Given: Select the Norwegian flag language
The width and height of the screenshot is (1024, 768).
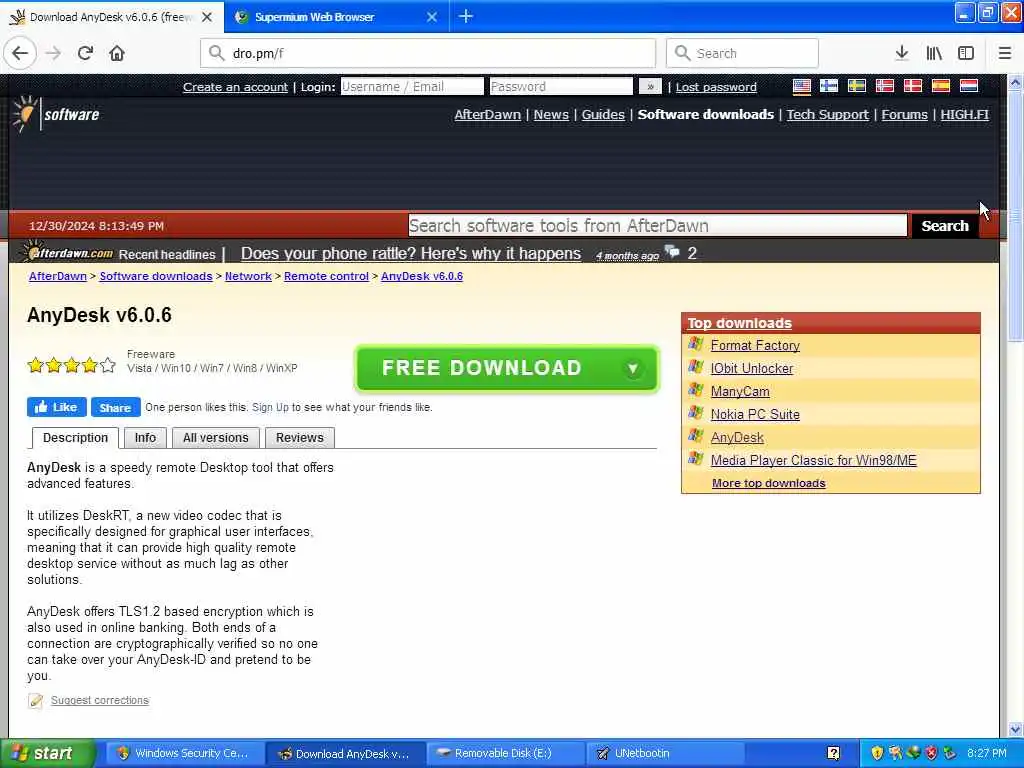Looking at the screenshot, I should point(884,86).
